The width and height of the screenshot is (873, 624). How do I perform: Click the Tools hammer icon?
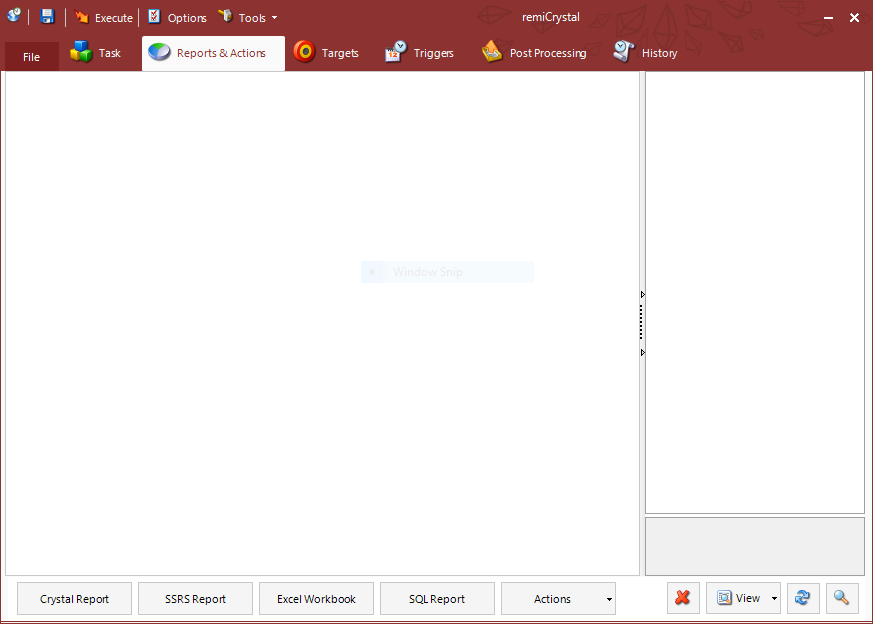(x=225, y=16)
